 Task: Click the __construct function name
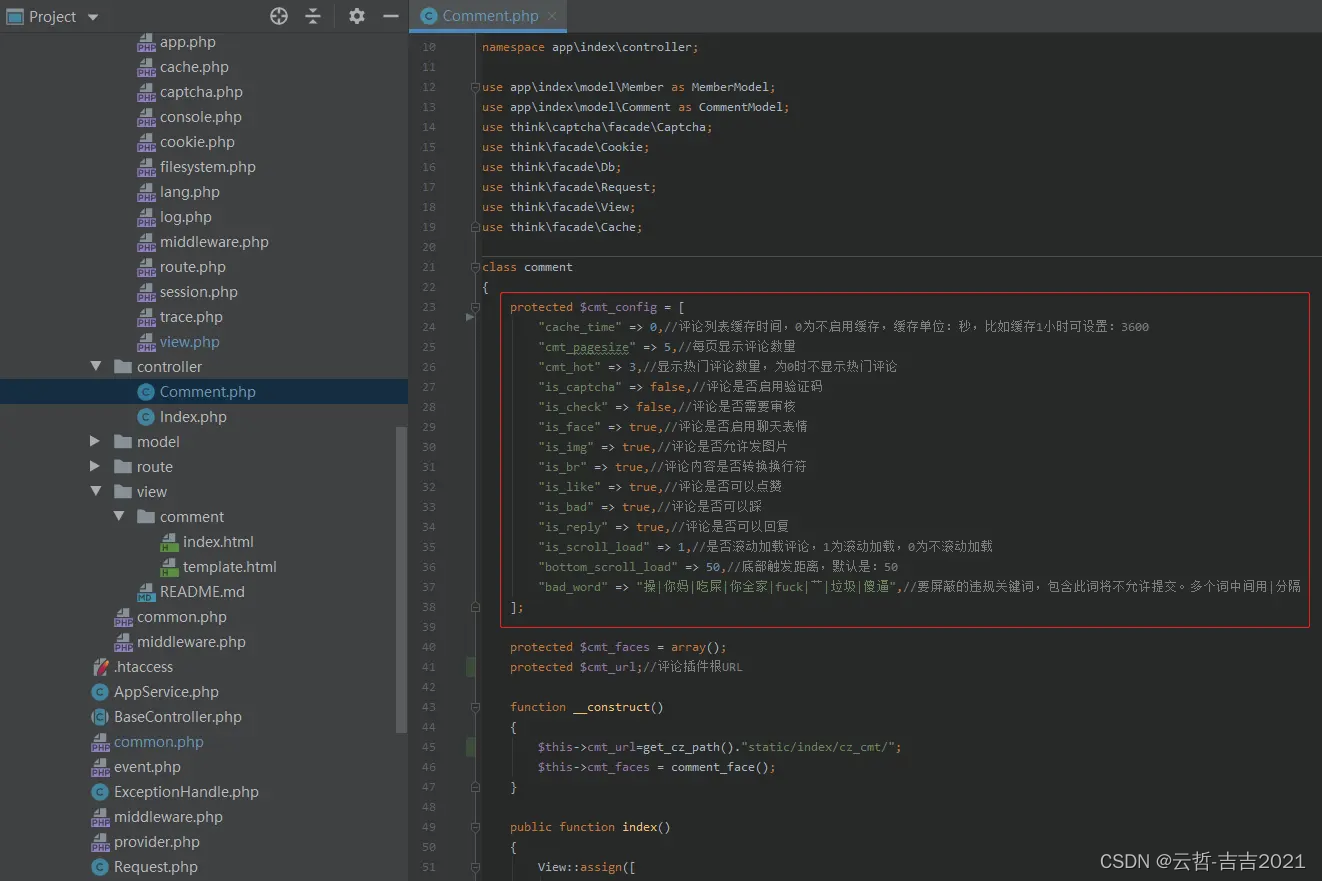tap(611, 707)
